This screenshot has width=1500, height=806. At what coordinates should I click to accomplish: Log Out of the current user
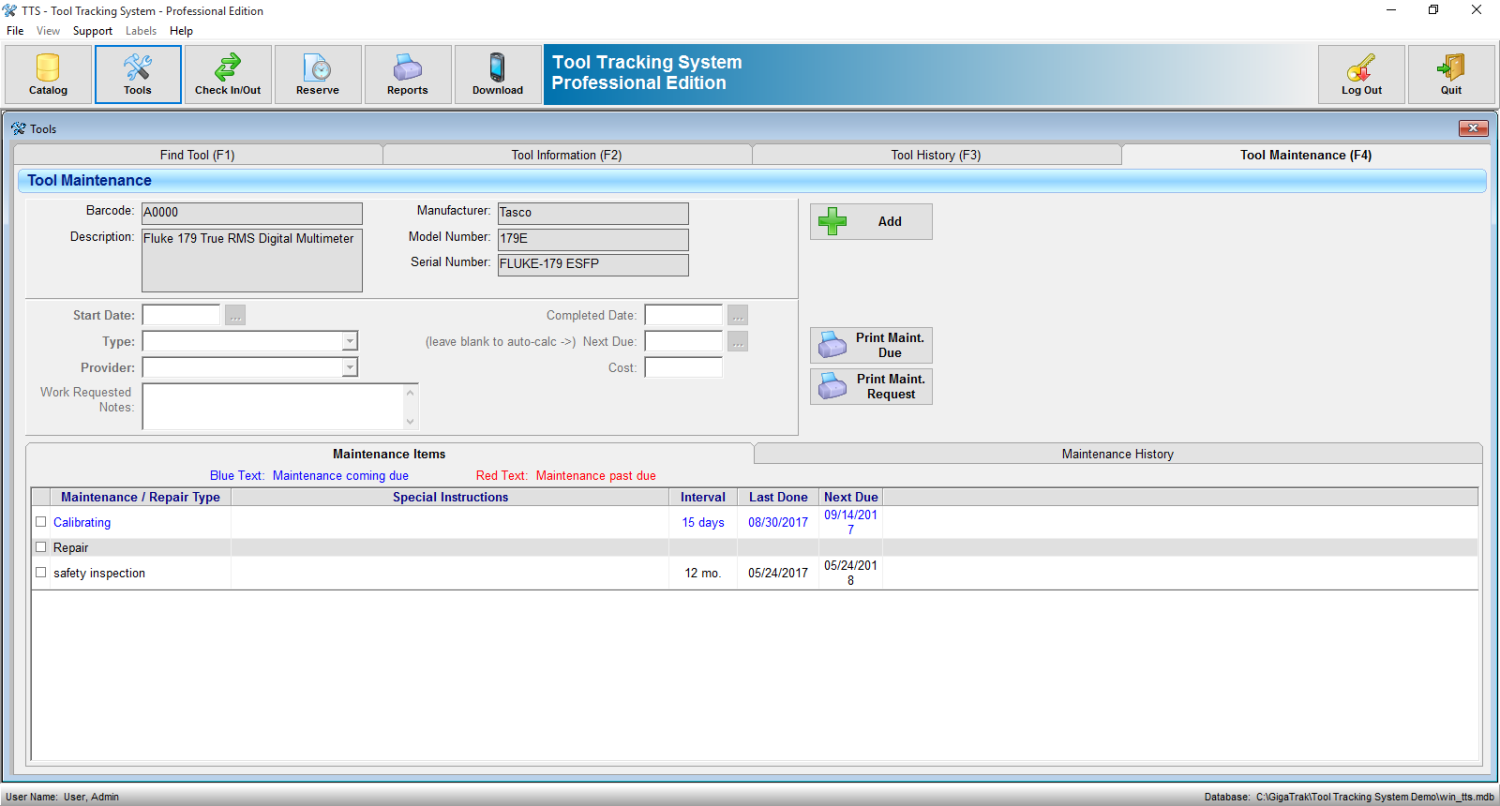pyautogui.click(x=1361, y=74)
